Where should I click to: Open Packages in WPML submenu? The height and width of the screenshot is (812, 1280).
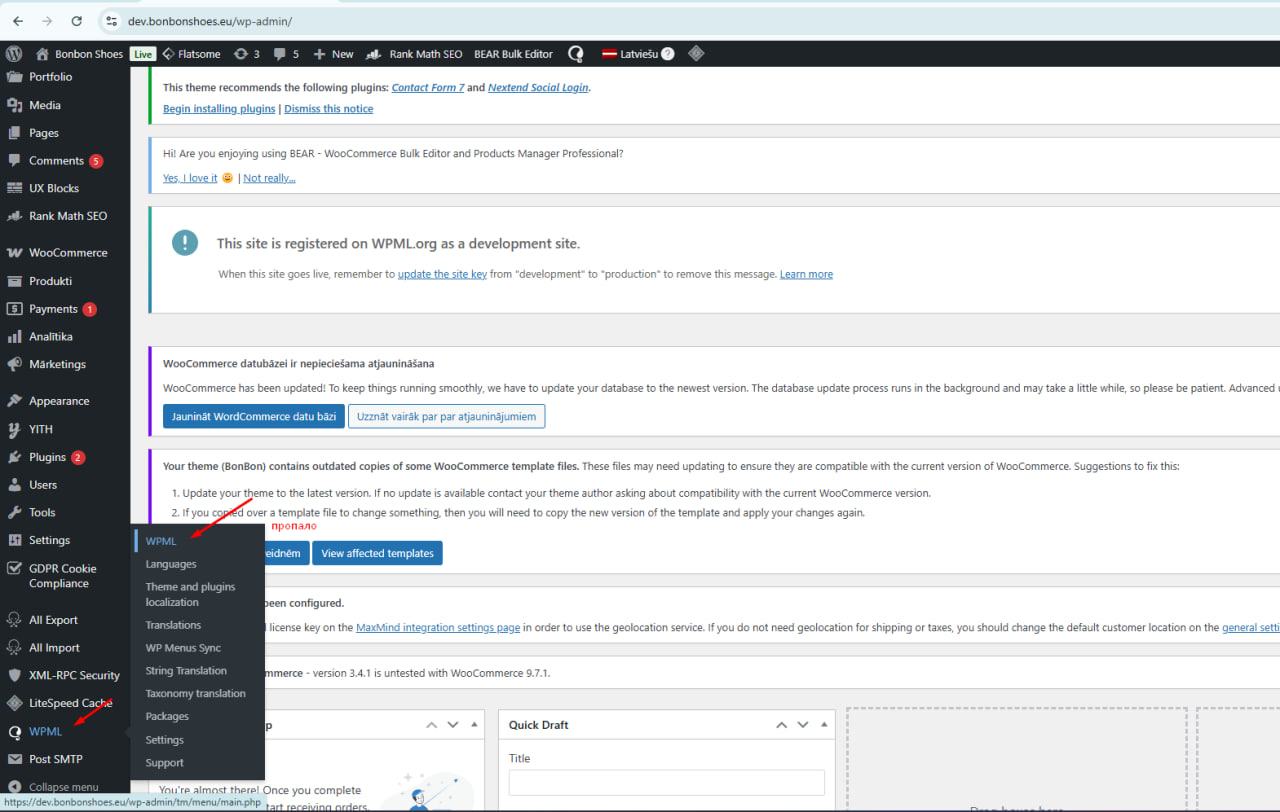tap(167, 716)
